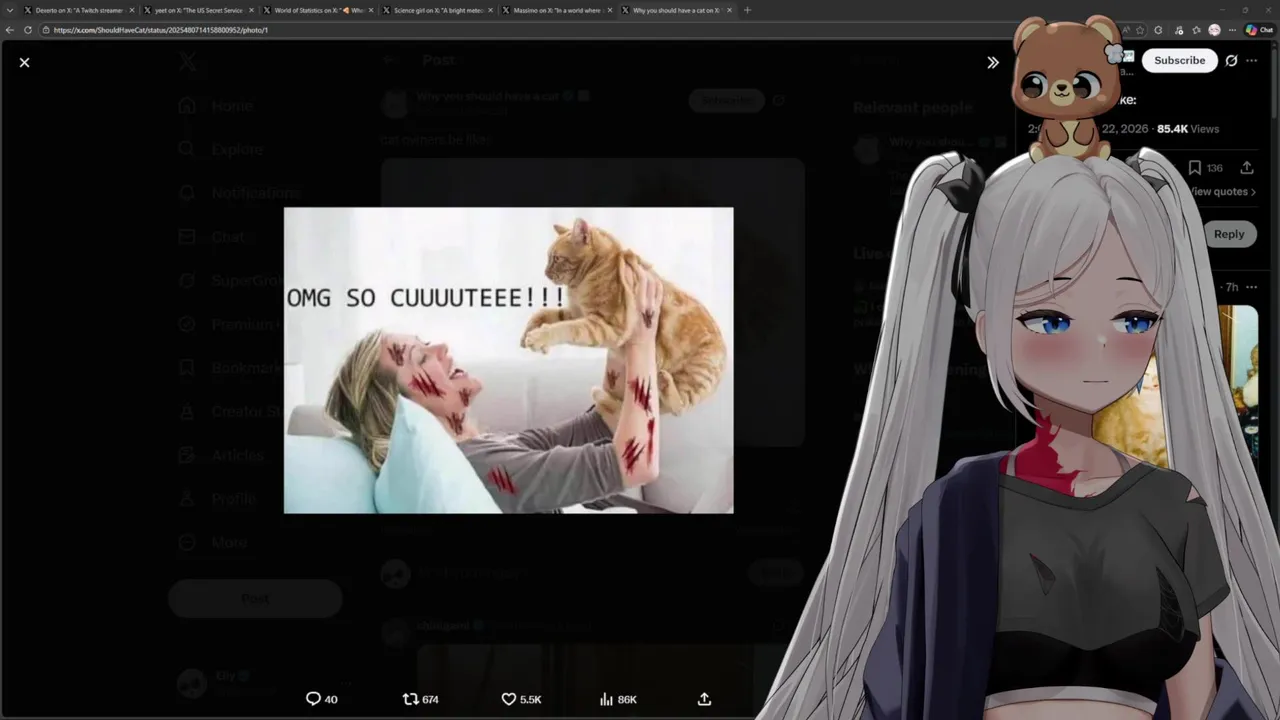The height and width of the screenshot is (720, 1280).
Task: Open Notifications in the dimmed X sidebar
Action: coord(238,193)
